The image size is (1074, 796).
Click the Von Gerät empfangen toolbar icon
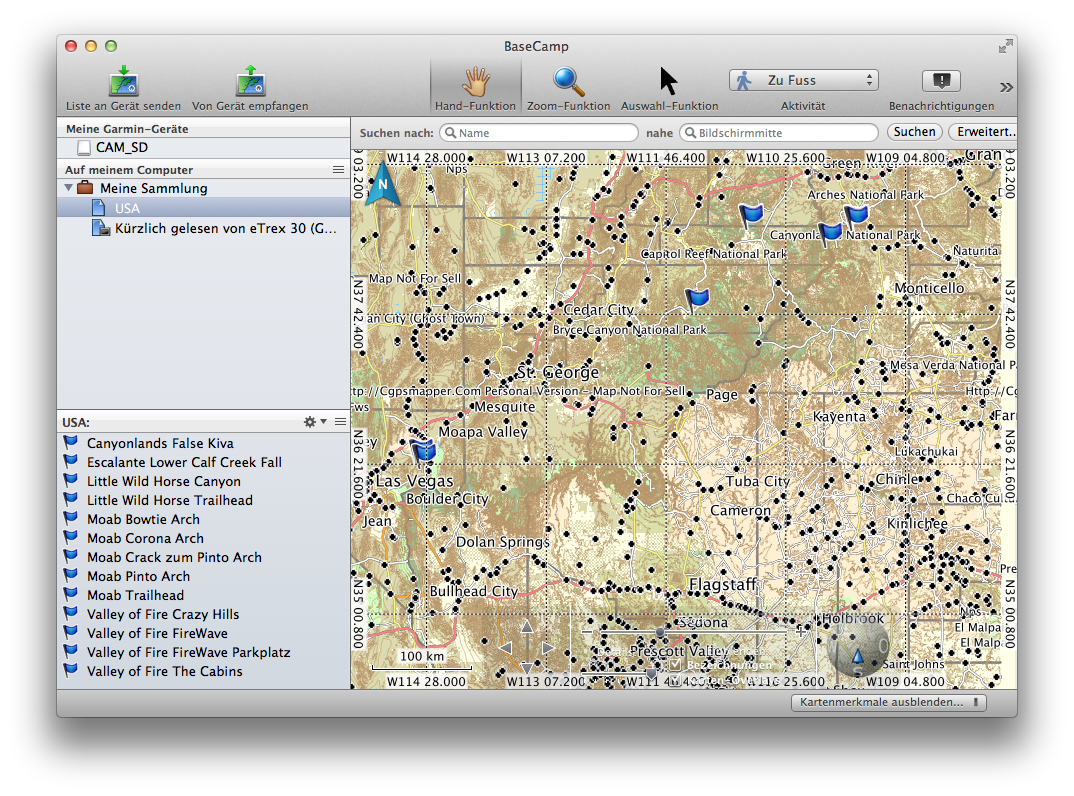250,82
